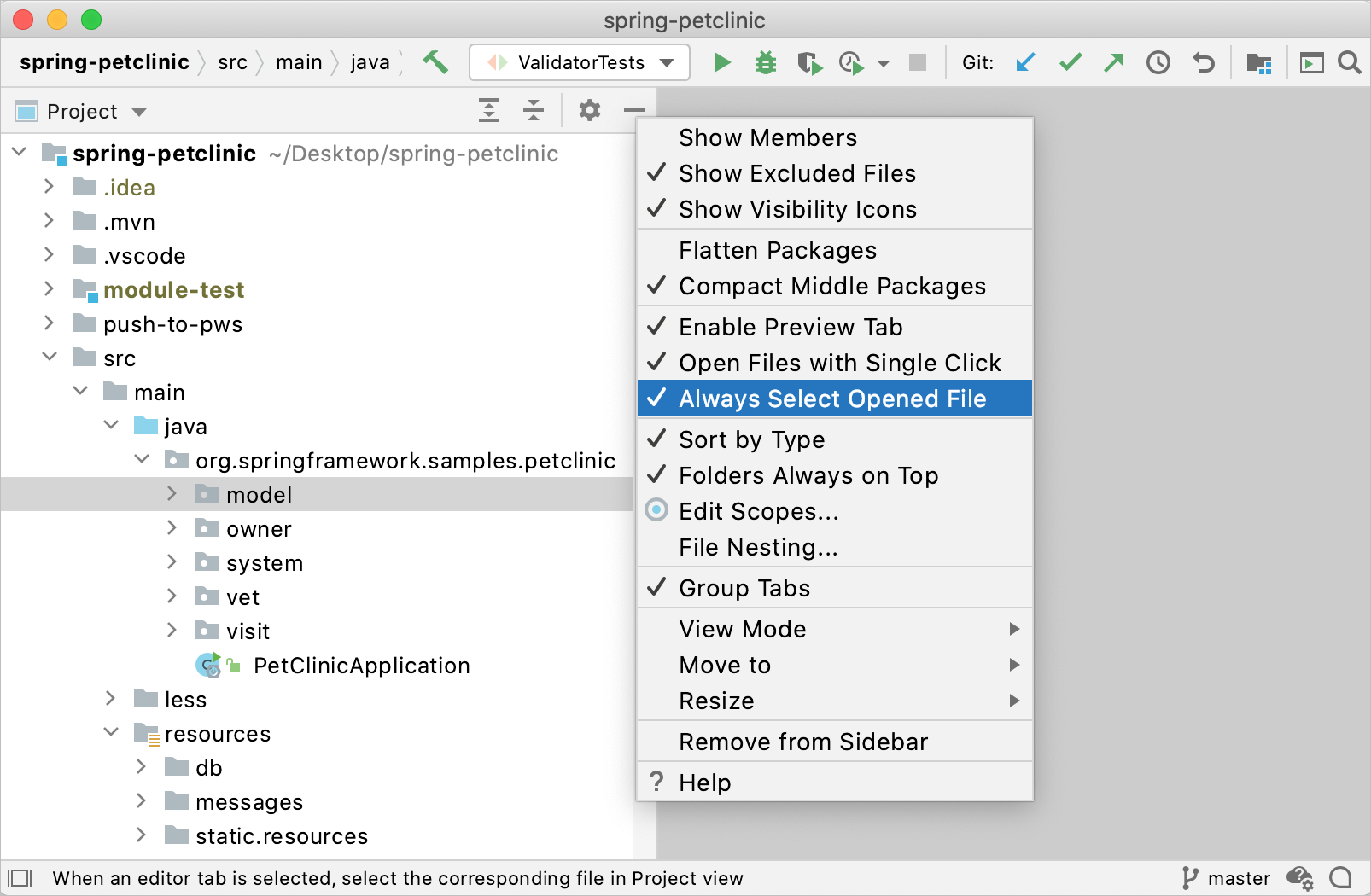Open Search Everywhere magnifier icon
The image size is (1371, 896).
pyautogui.click(x=1350, y=62)
